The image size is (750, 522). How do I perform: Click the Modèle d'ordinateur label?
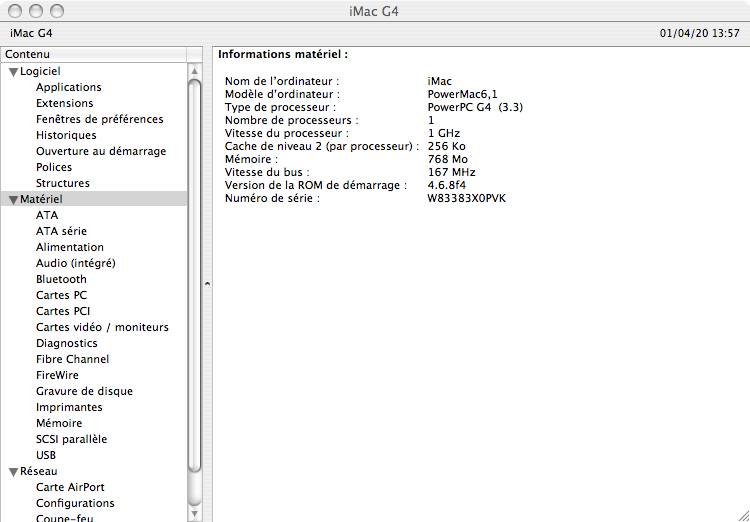pyautogui.click(x=282, y=94)
